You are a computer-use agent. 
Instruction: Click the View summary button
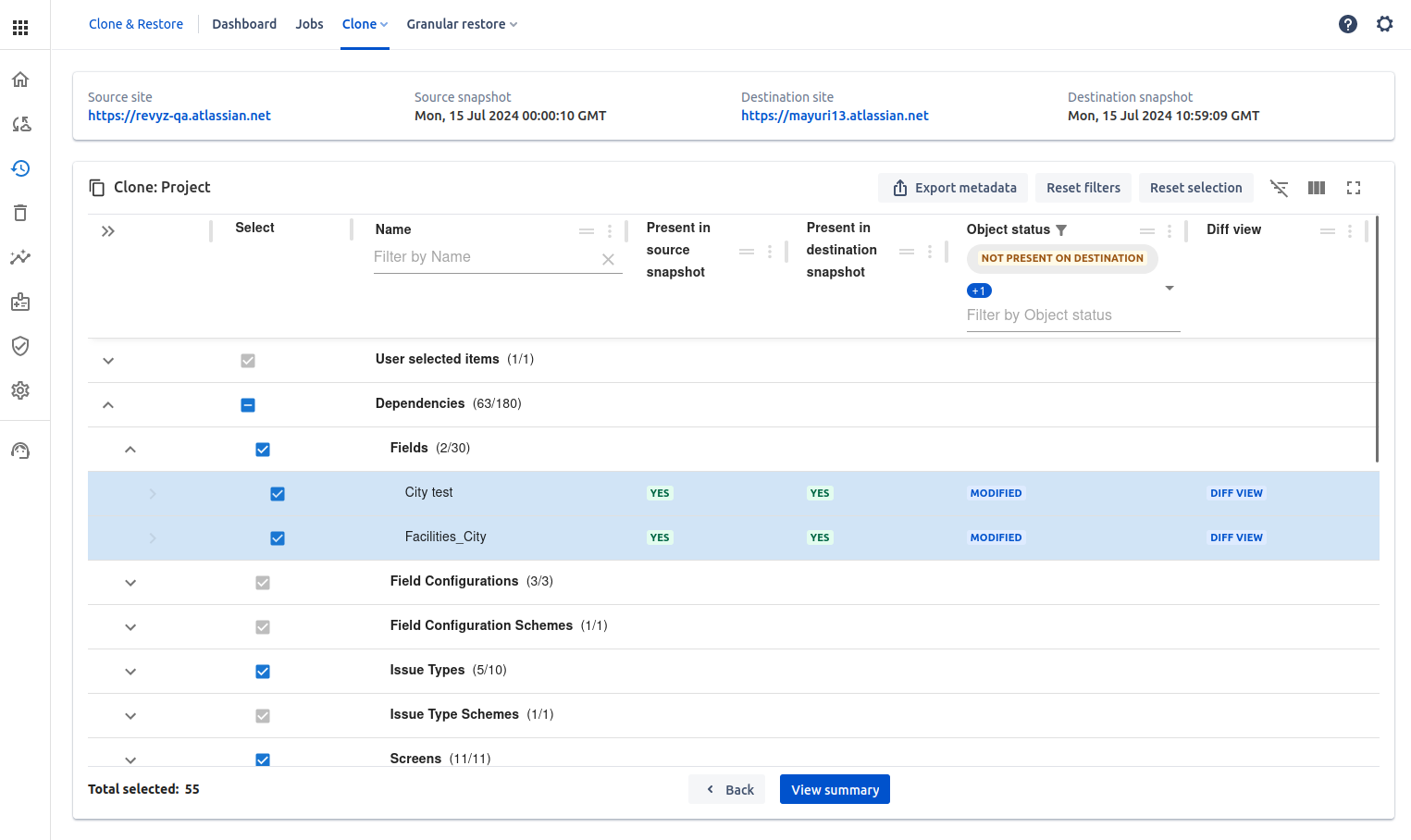tap(835, 789)
